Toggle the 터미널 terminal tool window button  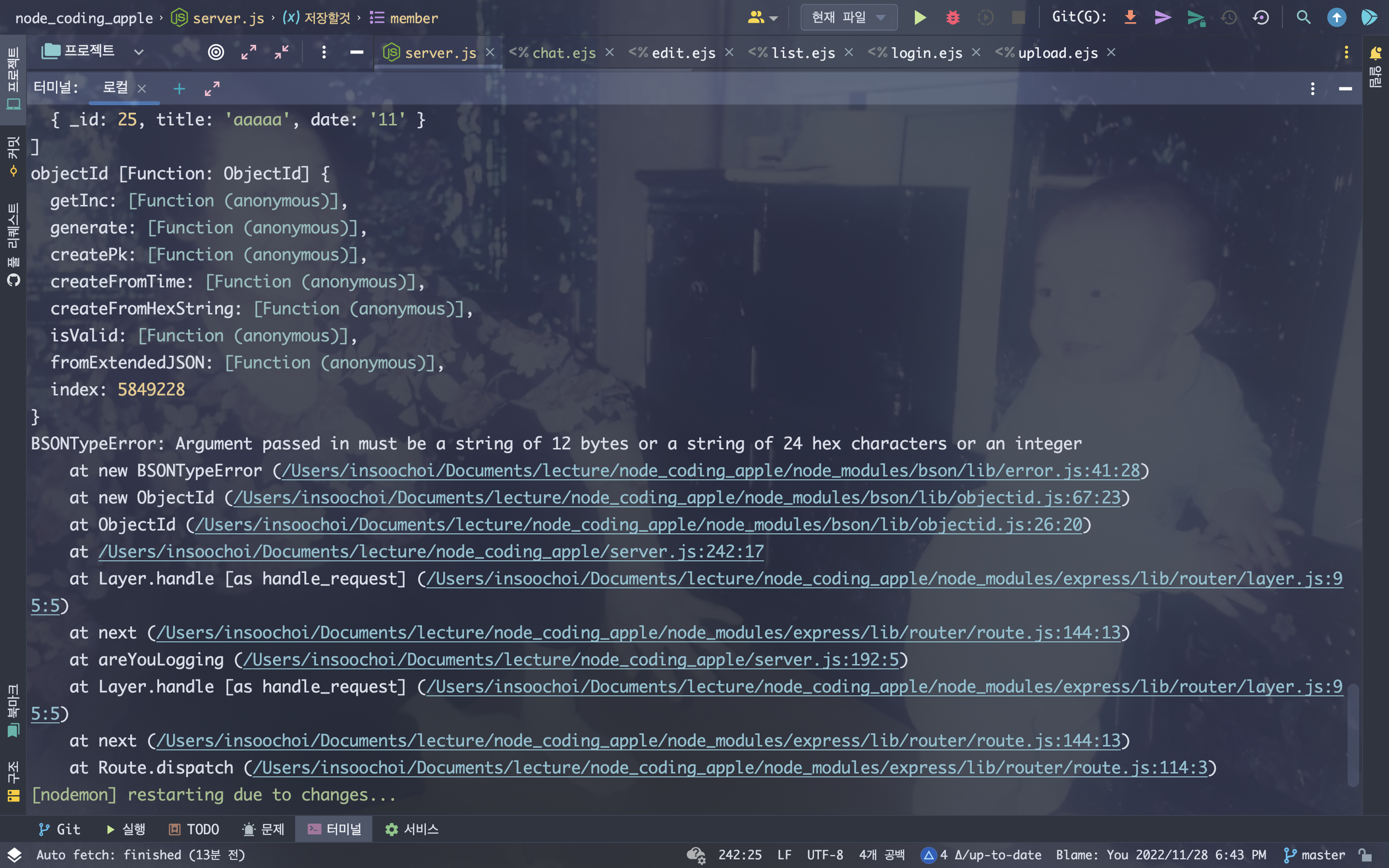(x=334, y=829)
